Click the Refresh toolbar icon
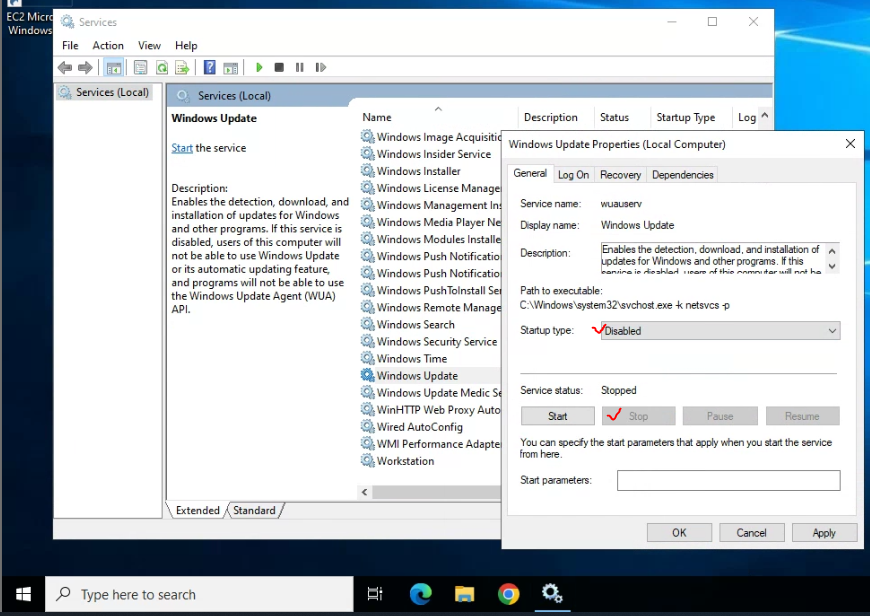870x616 pixels. [x=161, y=68]
